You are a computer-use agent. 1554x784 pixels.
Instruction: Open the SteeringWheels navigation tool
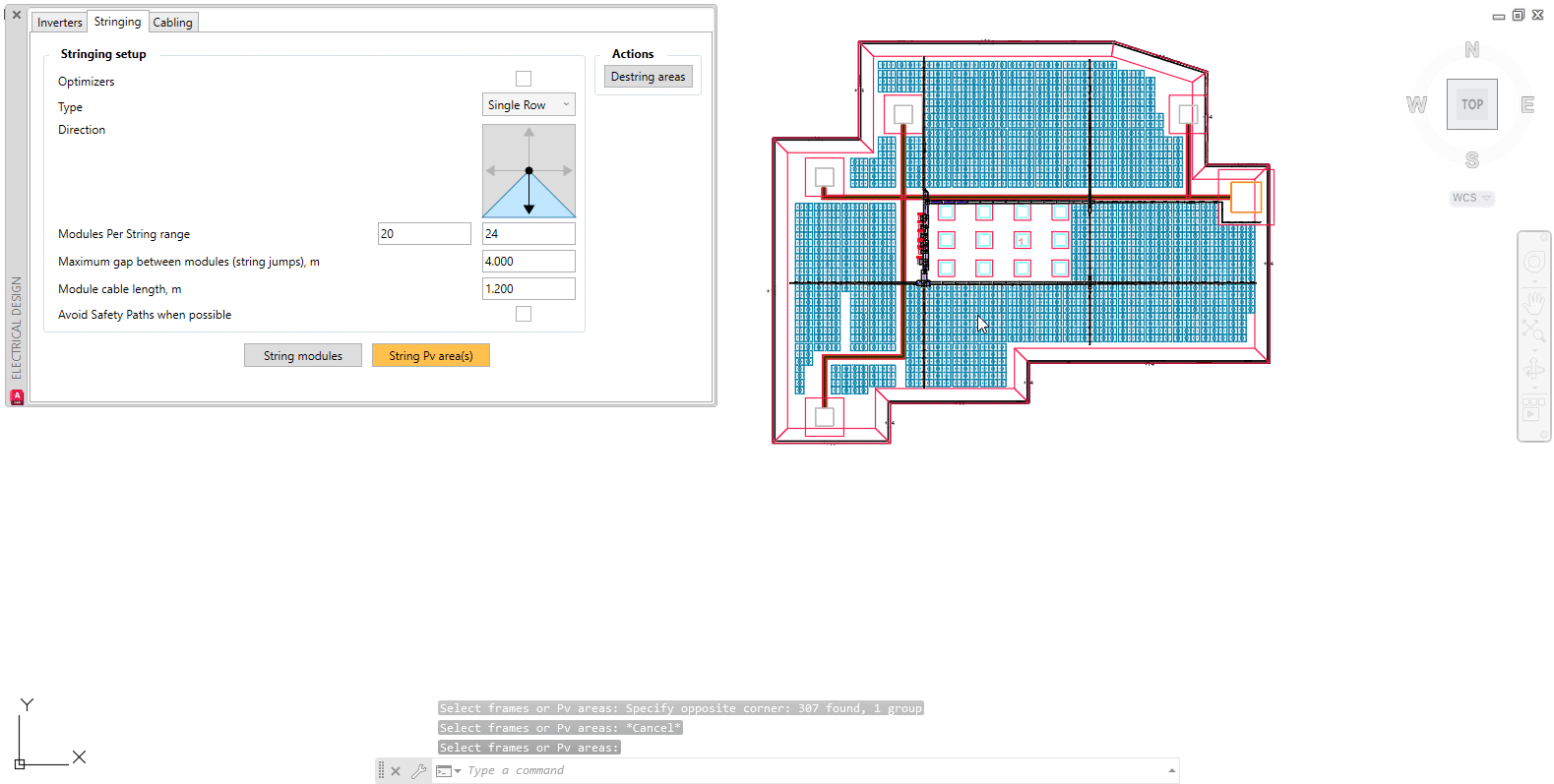coord(1534,262)
